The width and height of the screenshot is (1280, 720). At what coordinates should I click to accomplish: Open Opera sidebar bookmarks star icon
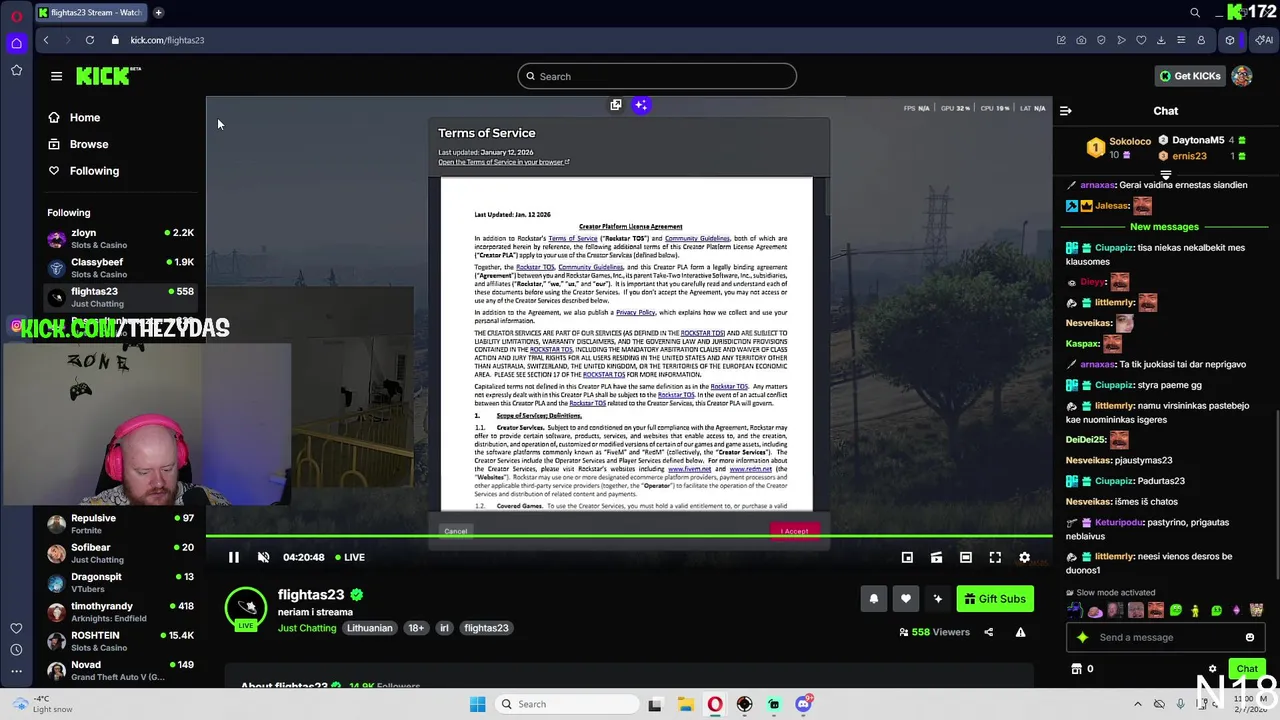tap(16, 70)
